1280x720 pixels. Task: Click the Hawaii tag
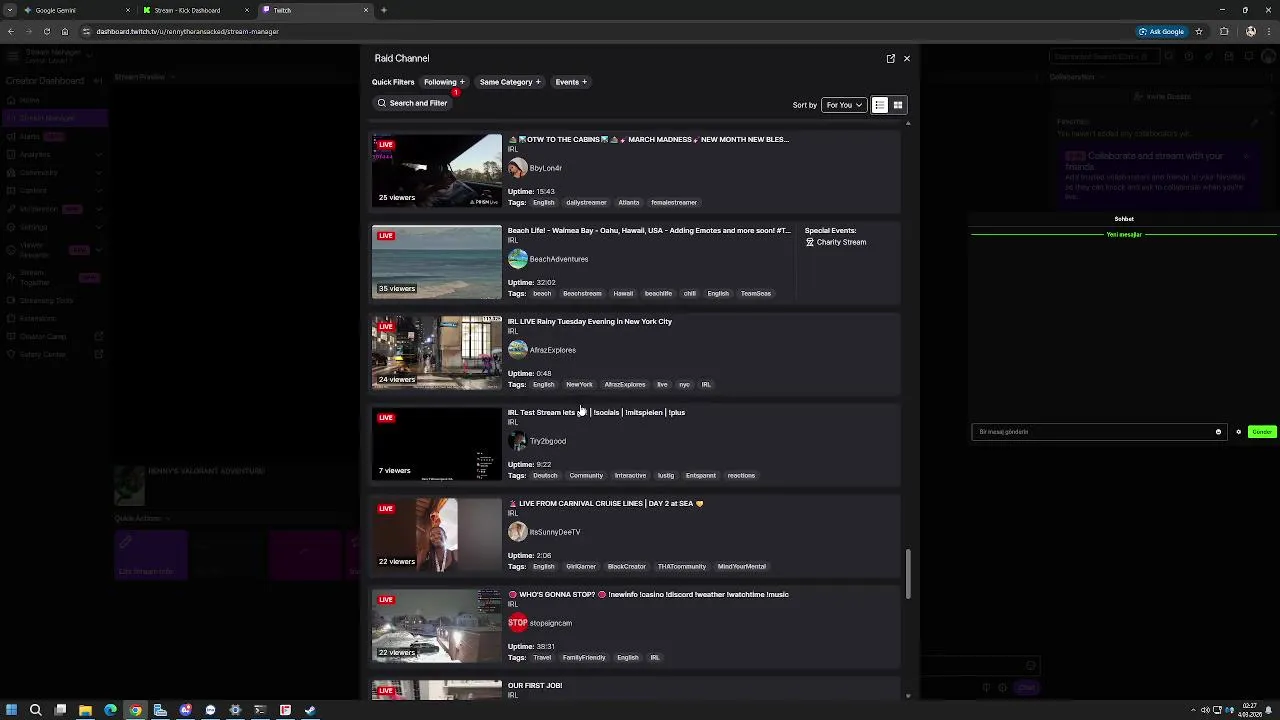coord(623,294)
